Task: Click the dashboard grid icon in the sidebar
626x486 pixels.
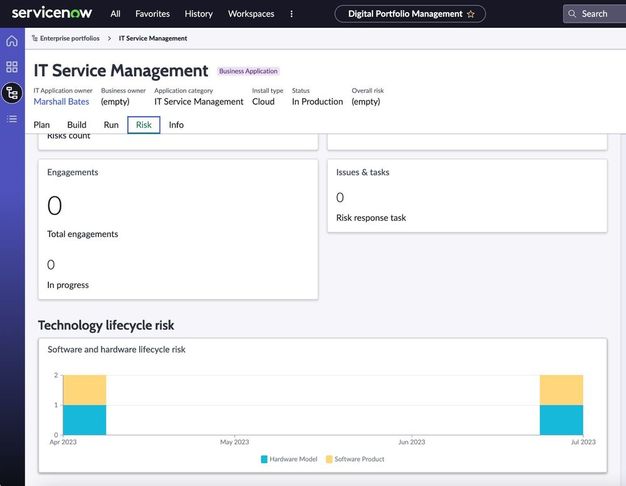Action: pos(12,67)
